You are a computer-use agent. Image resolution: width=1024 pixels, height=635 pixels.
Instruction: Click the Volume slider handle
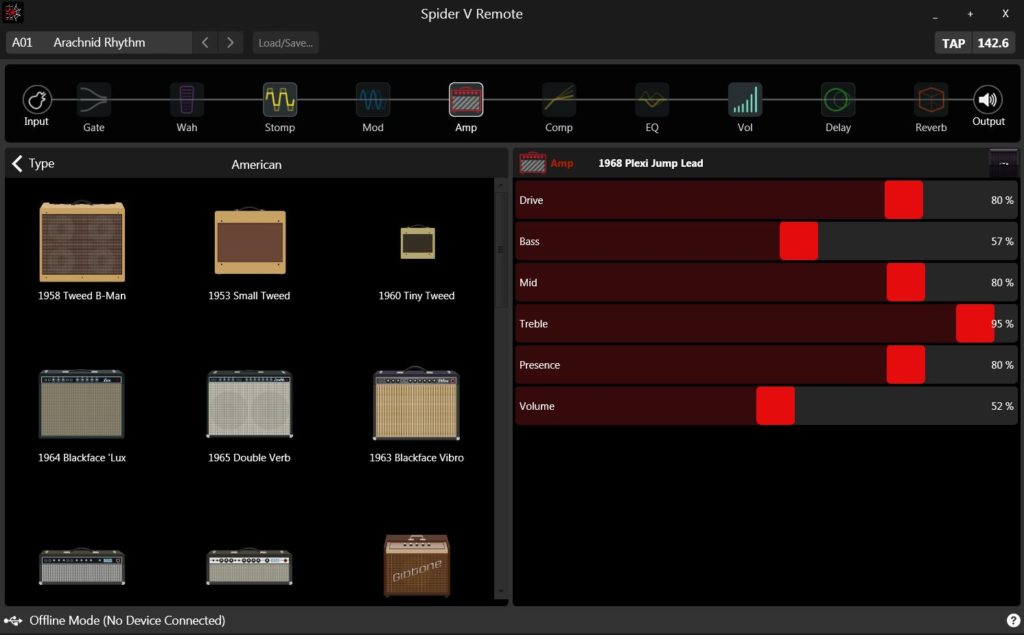point(776,406)
